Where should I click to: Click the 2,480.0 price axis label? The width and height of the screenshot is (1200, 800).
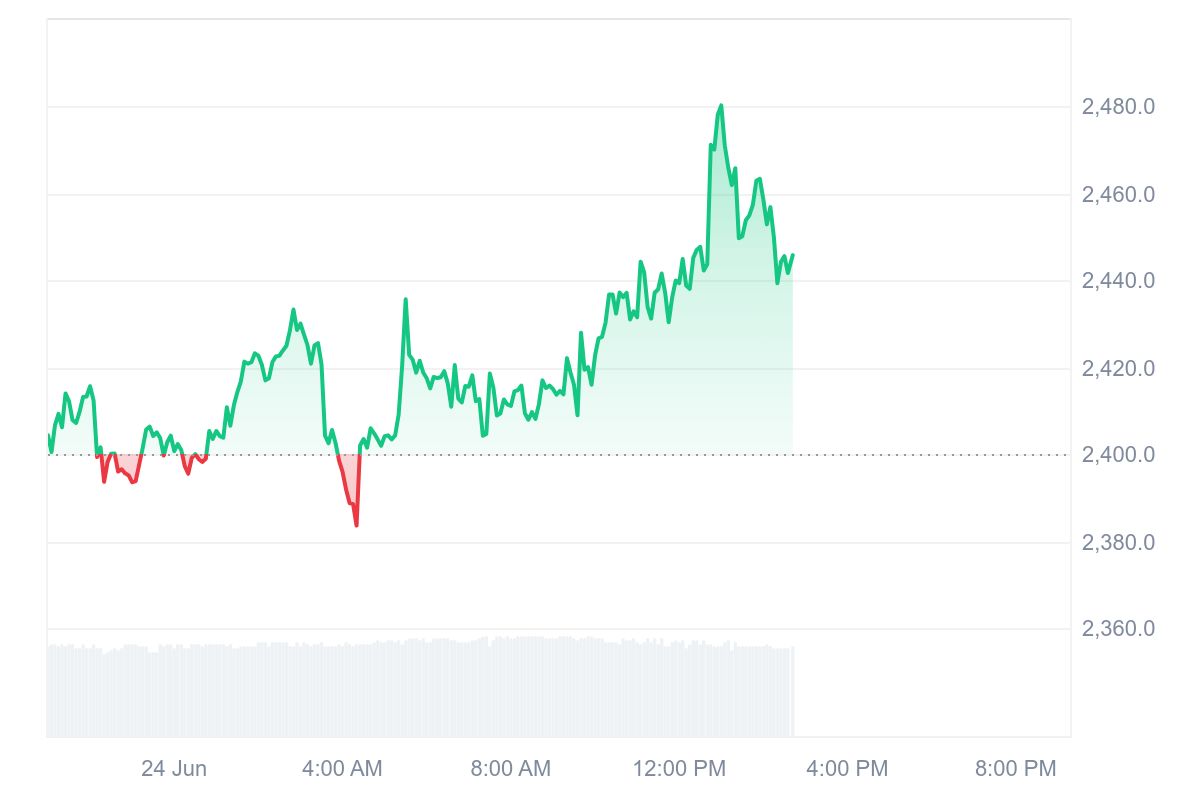click(x=1118, y=107)
